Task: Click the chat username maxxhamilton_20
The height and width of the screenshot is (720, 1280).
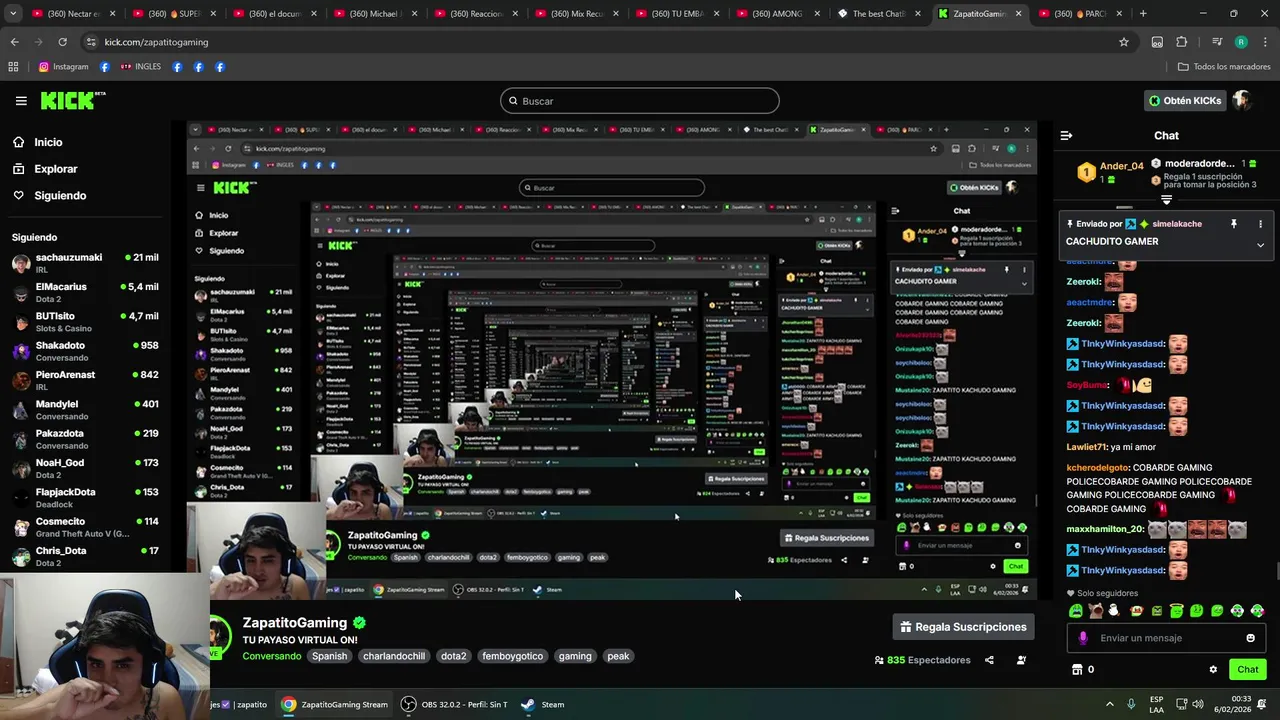Action: 1104,529
